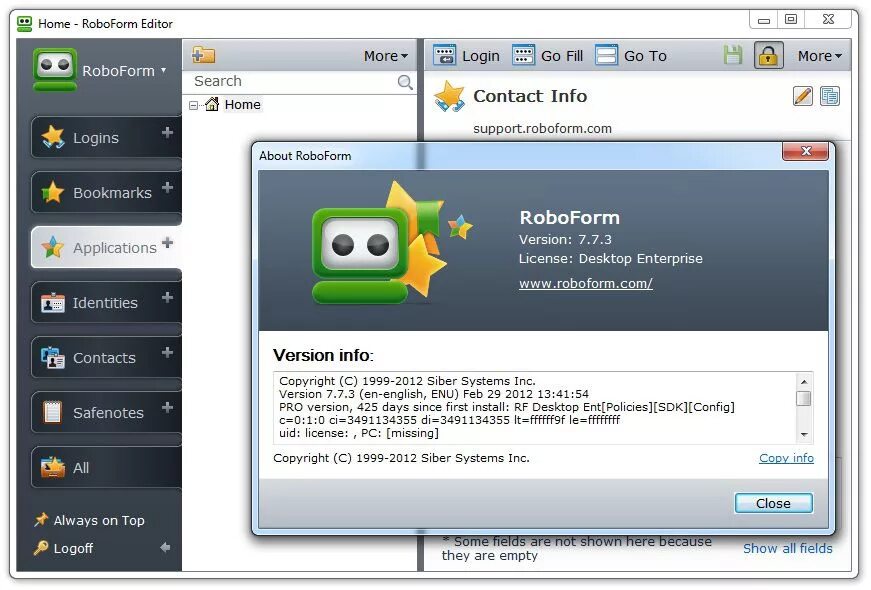Collapse sidebar using arrow beside Logoff
871x590 pixels.
165,547
